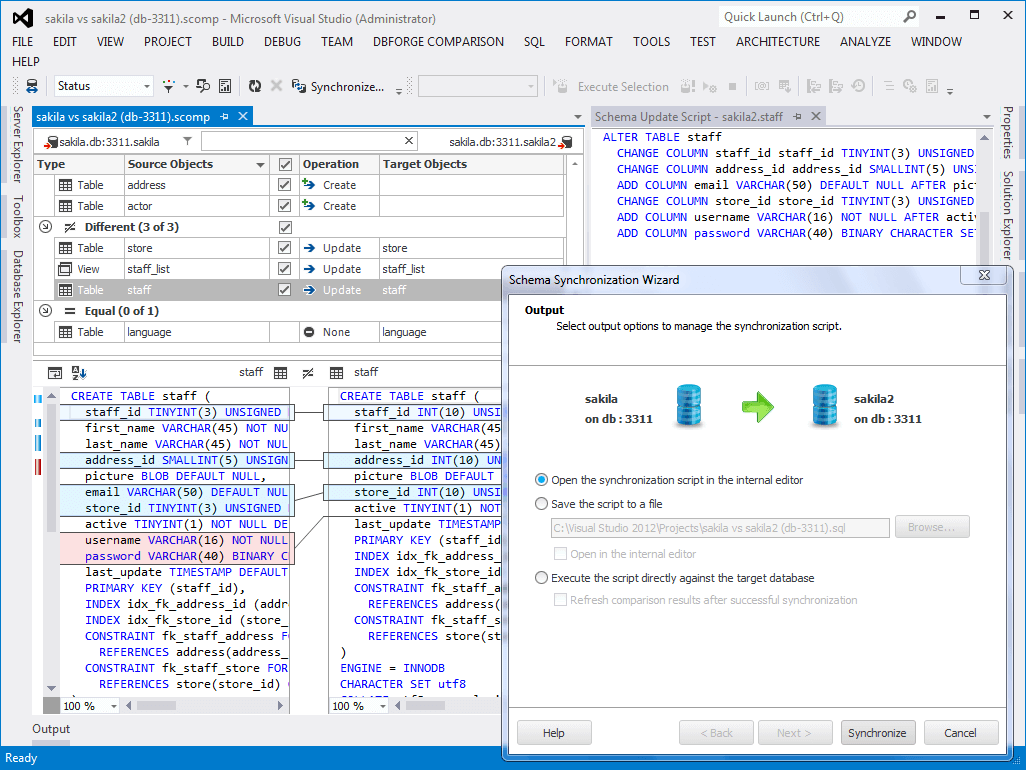1026x770 pixels.
Task: Click the Cancel button in the wizard
Action: [x=961, y=733]
